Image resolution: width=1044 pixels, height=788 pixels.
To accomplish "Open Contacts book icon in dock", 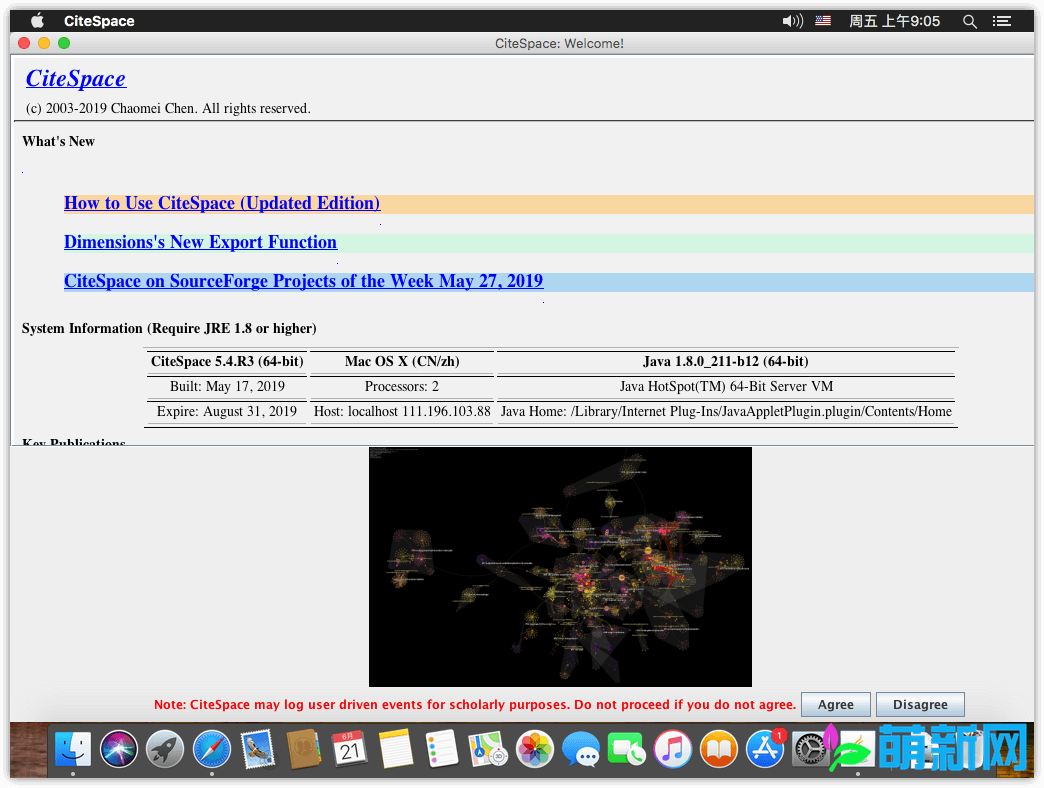I will click(304, 749).
